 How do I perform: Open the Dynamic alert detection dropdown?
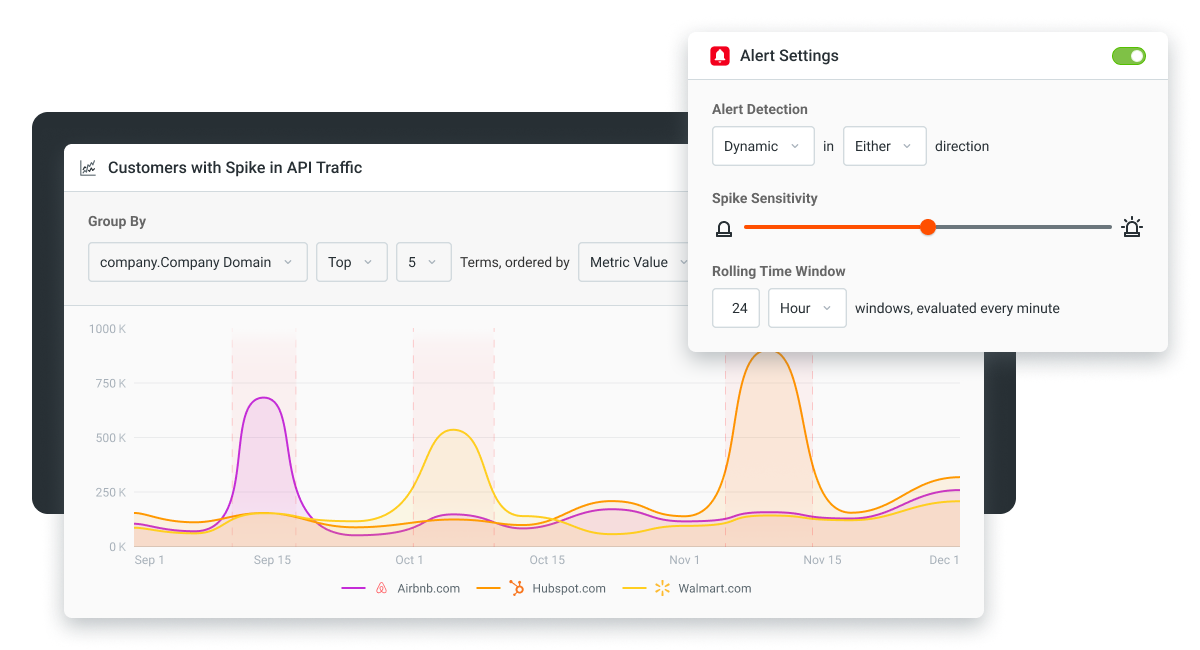(x=762, y=146)
